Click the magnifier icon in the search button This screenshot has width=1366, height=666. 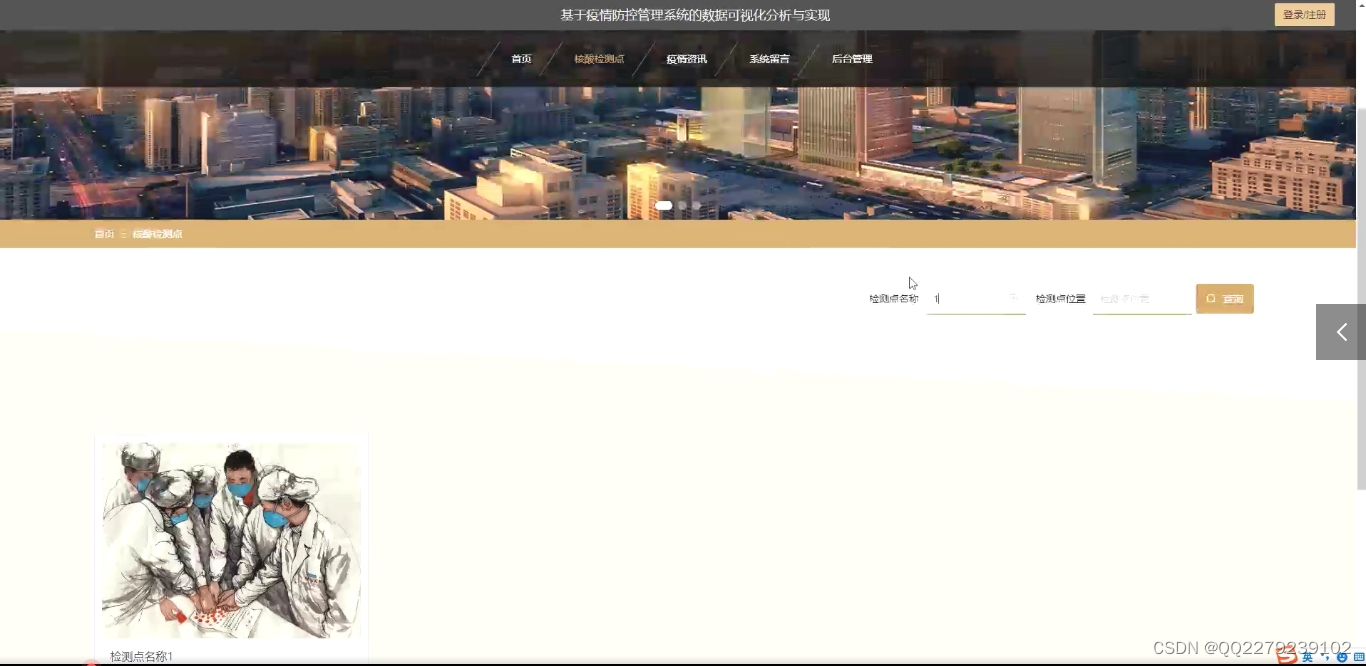(x=1210, y=298)
